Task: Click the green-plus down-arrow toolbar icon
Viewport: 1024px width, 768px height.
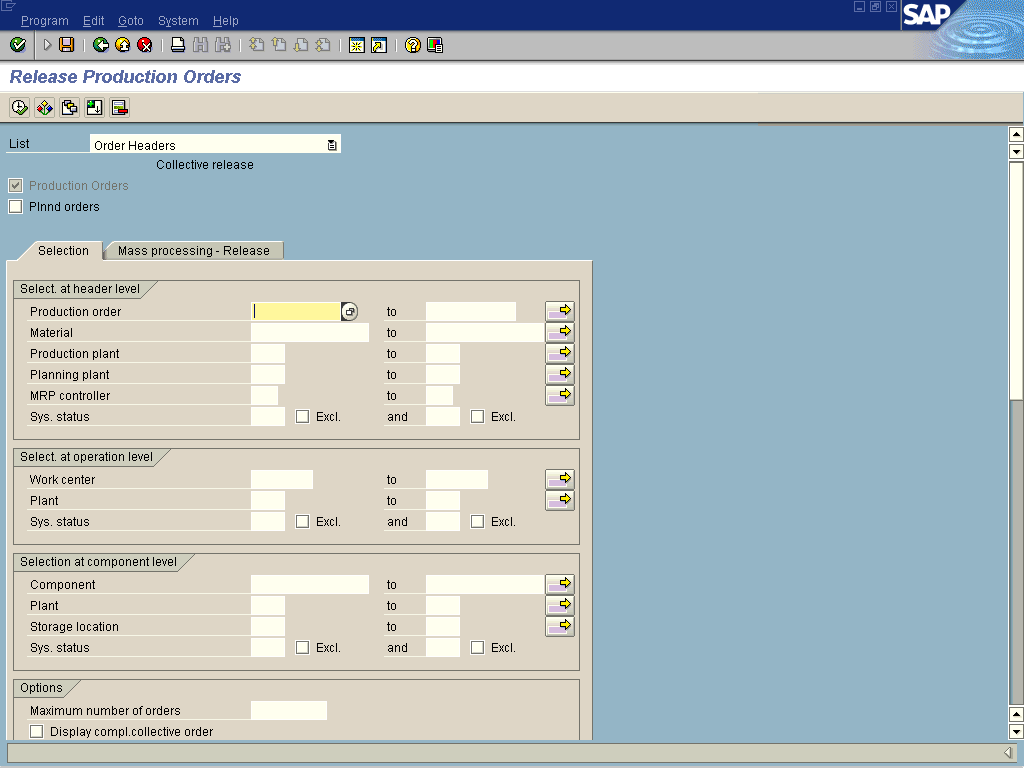Action: tap(94, 107)
